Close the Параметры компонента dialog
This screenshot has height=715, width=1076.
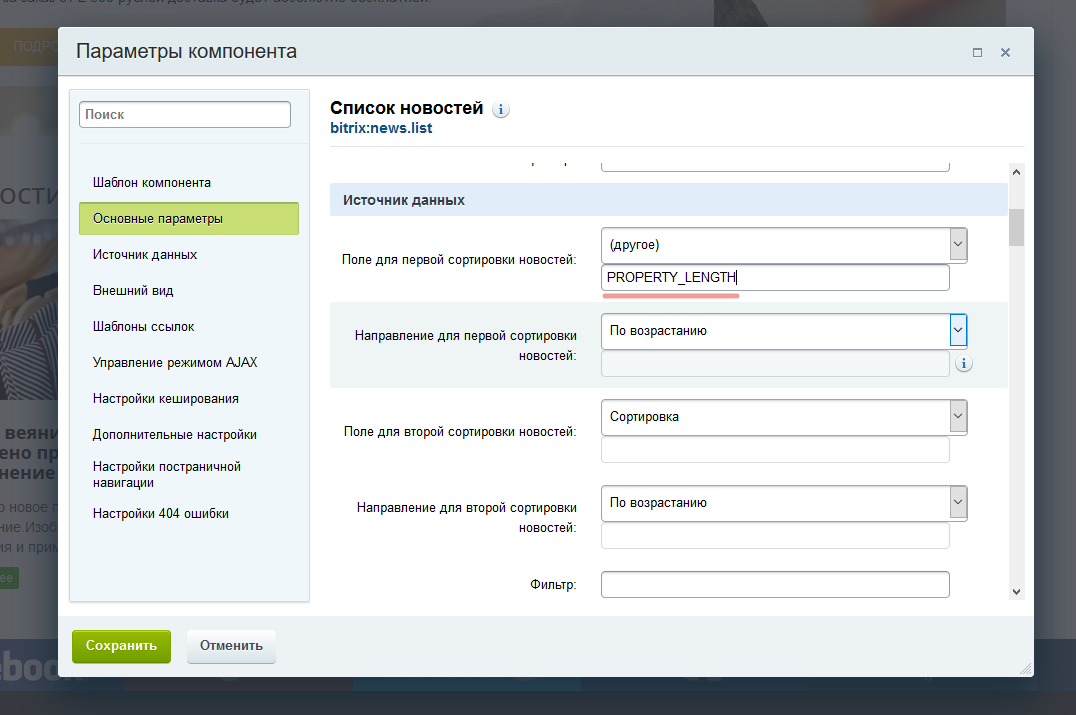(x=1005, y=52)
